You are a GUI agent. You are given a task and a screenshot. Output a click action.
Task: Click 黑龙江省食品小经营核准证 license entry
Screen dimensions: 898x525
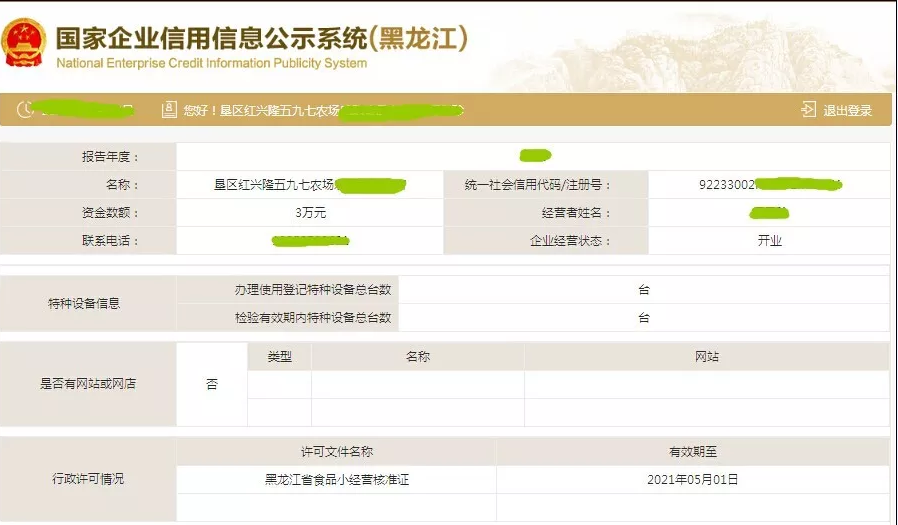[337, 480]
